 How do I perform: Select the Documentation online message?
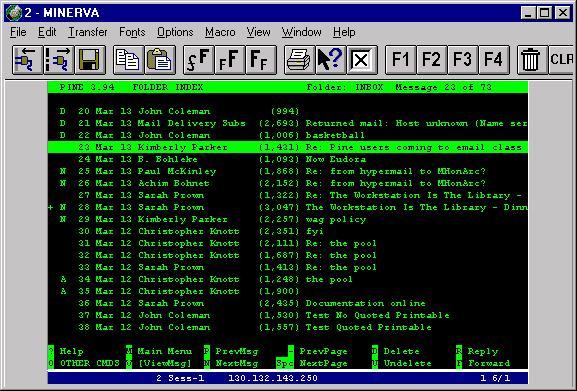(288, 303)
